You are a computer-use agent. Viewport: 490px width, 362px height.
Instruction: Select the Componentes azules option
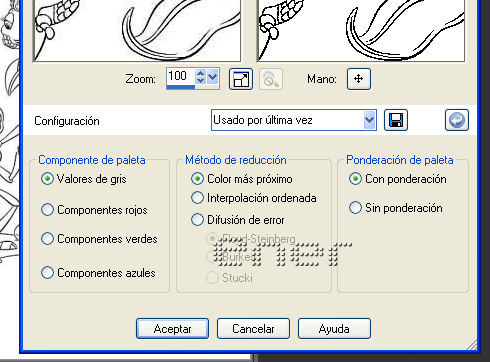coord(98,273)
